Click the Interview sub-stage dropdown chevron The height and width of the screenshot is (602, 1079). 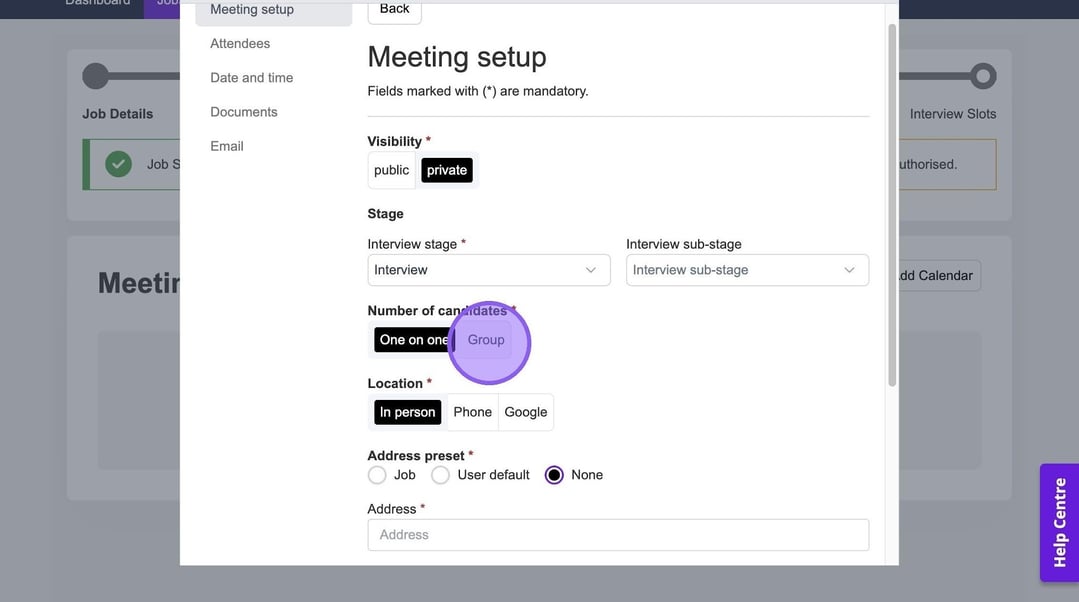(849, 270)
